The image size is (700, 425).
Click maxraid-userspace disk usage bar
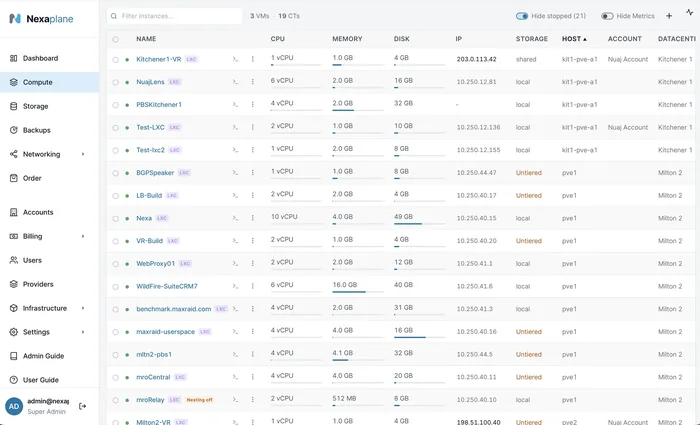[419, 337]
